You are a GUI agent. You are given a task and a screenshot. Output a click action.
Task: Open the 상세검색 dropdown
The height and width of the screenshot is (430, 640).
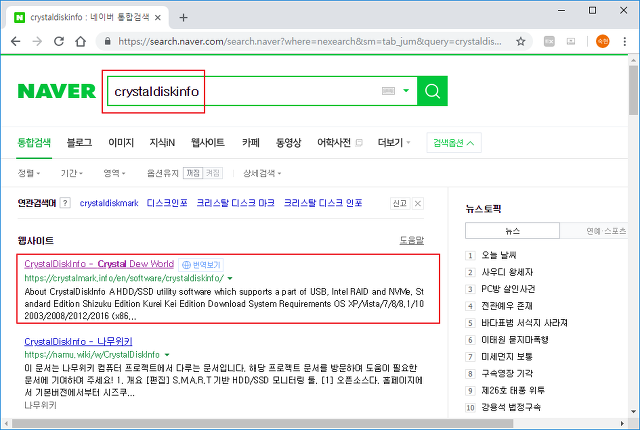[262, 173]
